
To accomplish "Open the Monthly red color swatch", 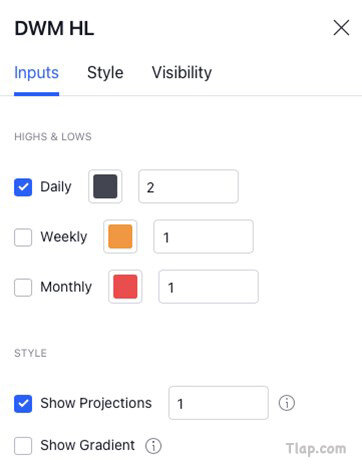I will point(125,286).
